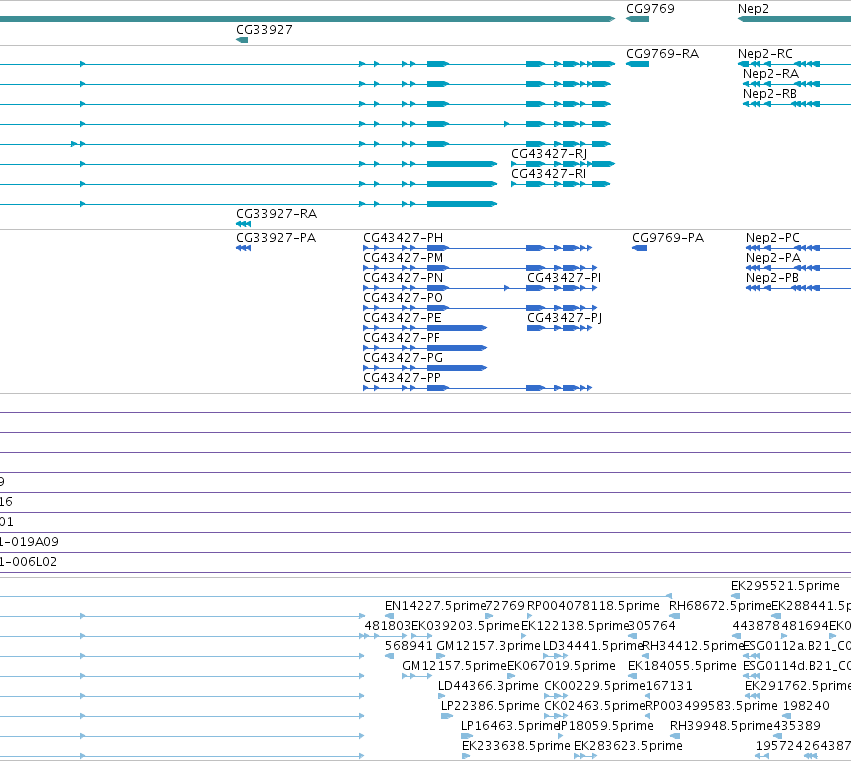851x761 pixels.
Task: Select protein CG43427-PF label
Action: (x=402, y=338)
